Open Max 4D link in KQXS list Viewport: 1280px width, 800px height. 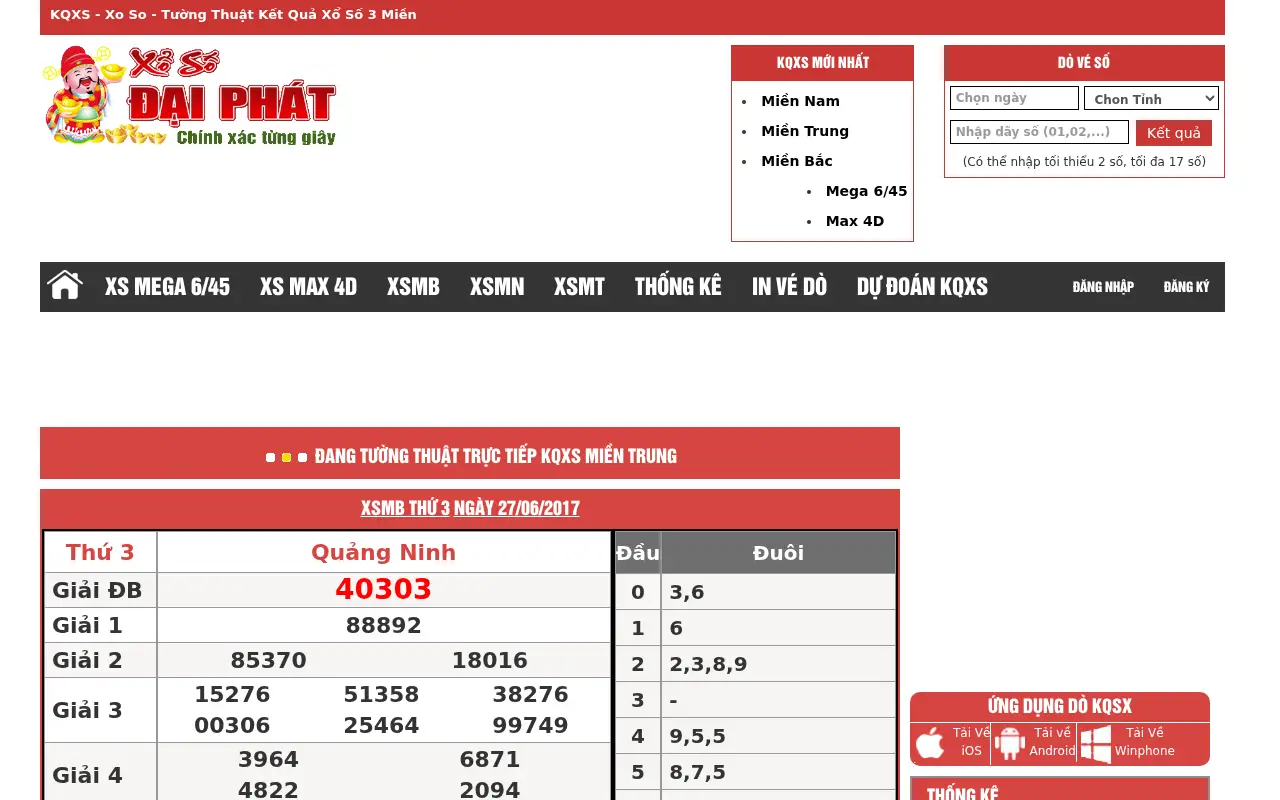[x=855, y=221]
